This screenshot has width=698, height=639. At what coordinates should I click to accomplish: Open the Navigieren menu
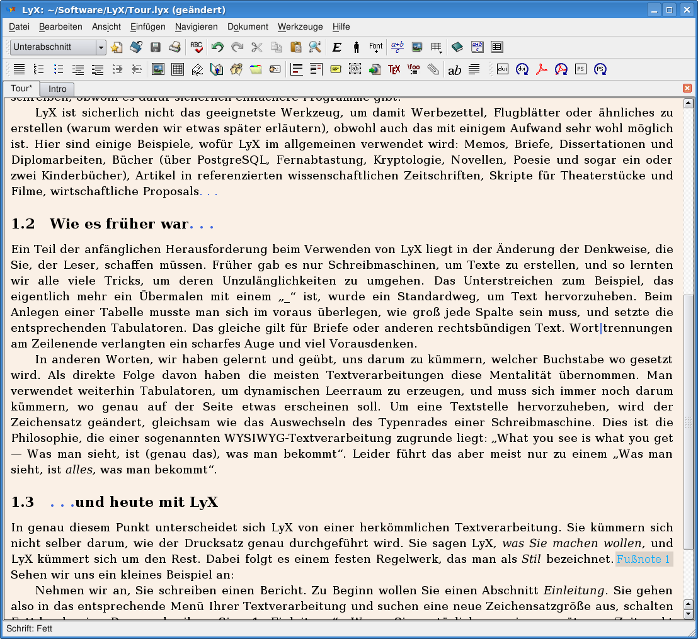point(196,27)
